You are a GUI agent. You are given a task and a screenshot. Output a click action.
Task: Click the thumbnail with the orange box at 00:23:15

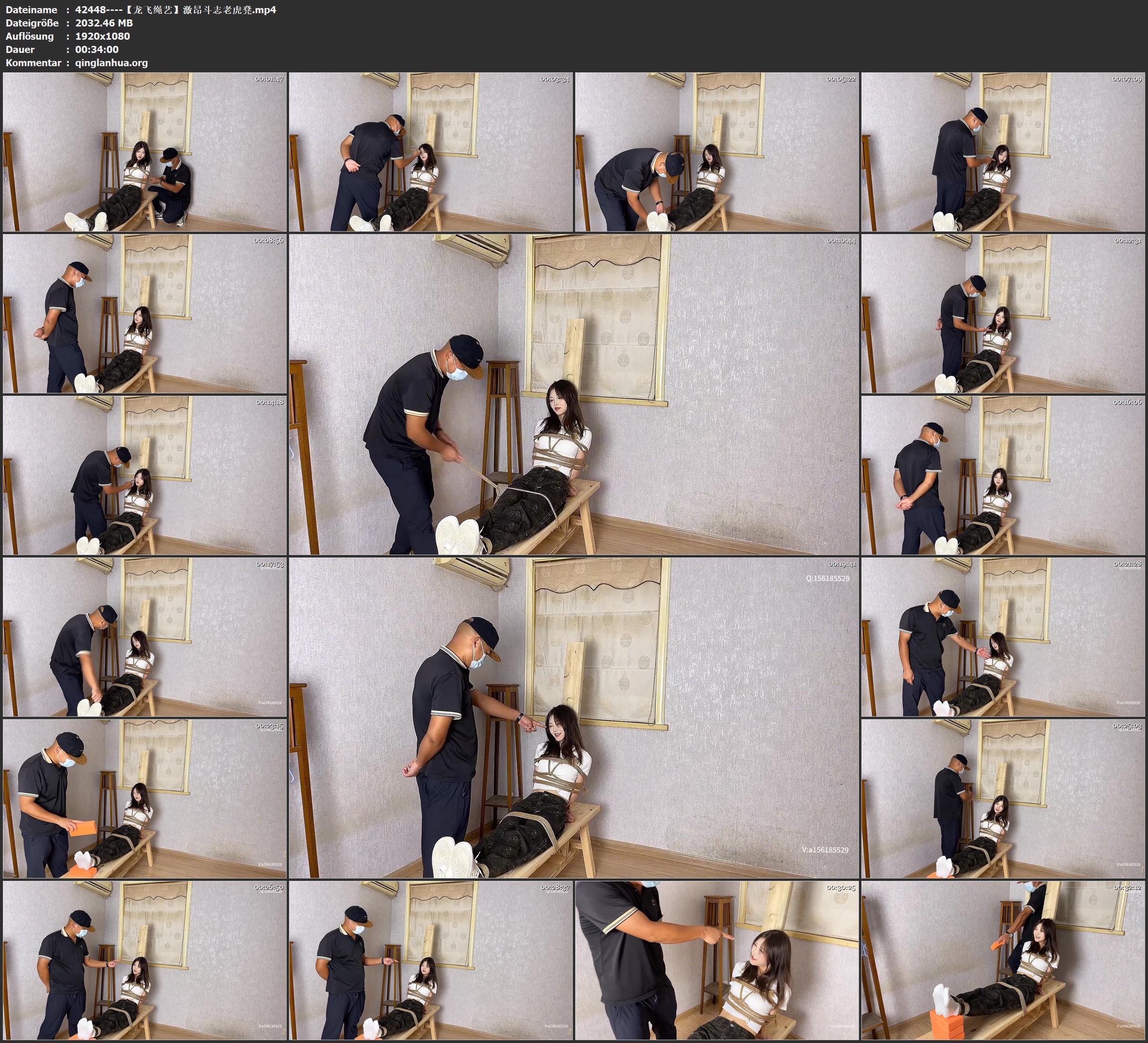[x=145, y=798]
